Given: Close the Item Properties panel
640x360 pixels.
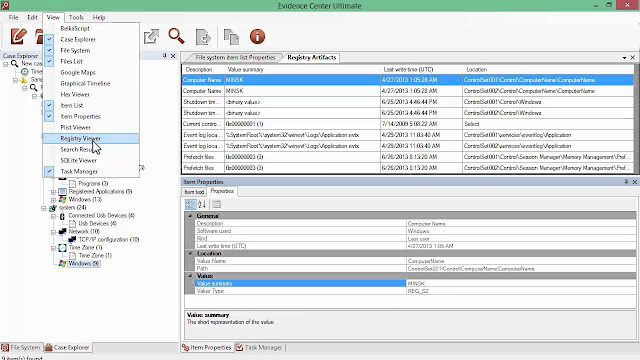Looking at the screenshot, I should (635, 182).
